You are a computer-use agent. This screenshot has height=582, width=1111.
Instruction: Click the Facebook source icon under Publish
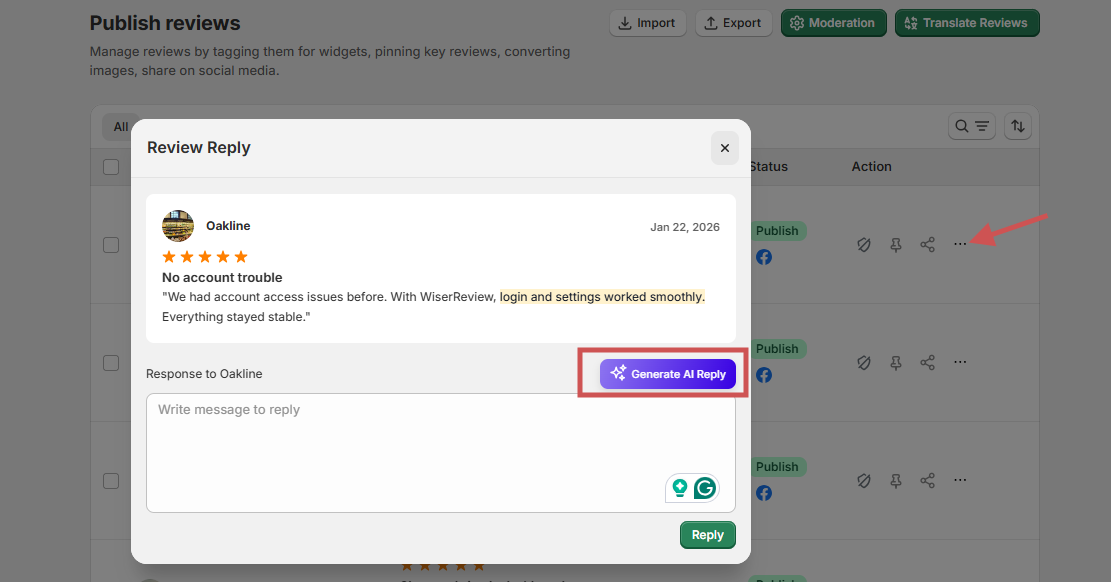[764, 257]
